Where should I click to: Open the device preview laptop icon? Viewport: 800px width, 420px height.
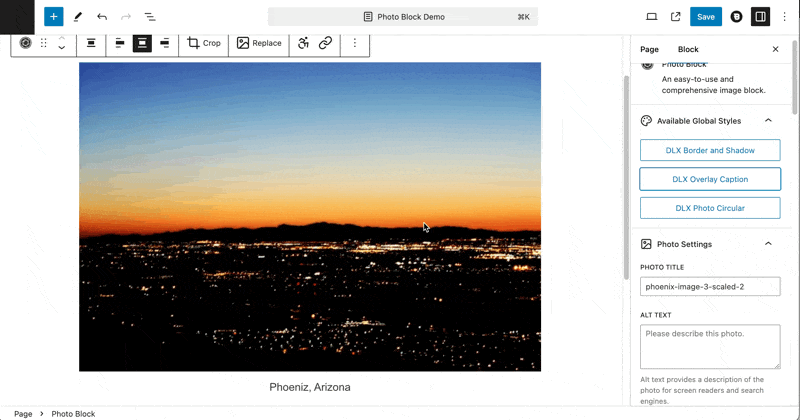(x=652, y=16)
